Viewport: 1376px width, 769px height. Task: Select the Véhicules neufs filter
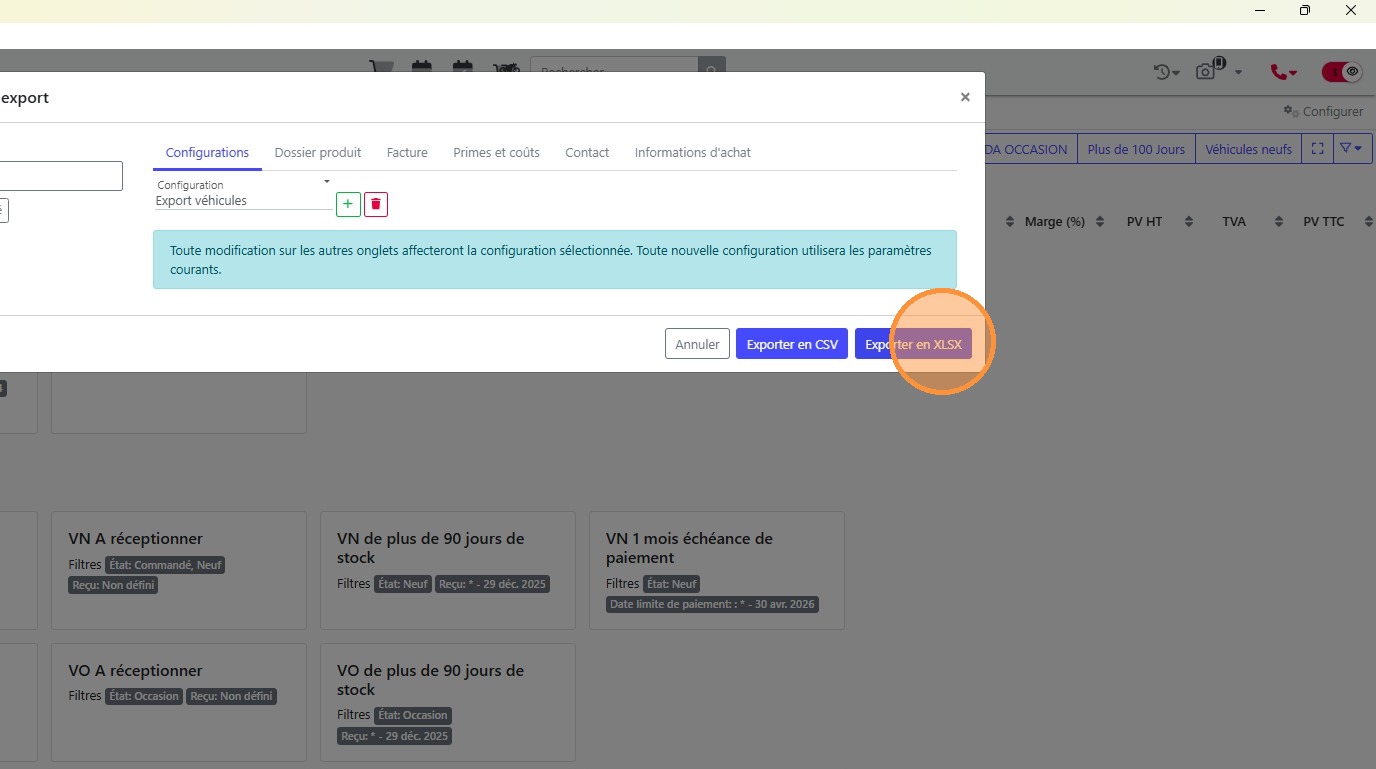point(1248,149)
